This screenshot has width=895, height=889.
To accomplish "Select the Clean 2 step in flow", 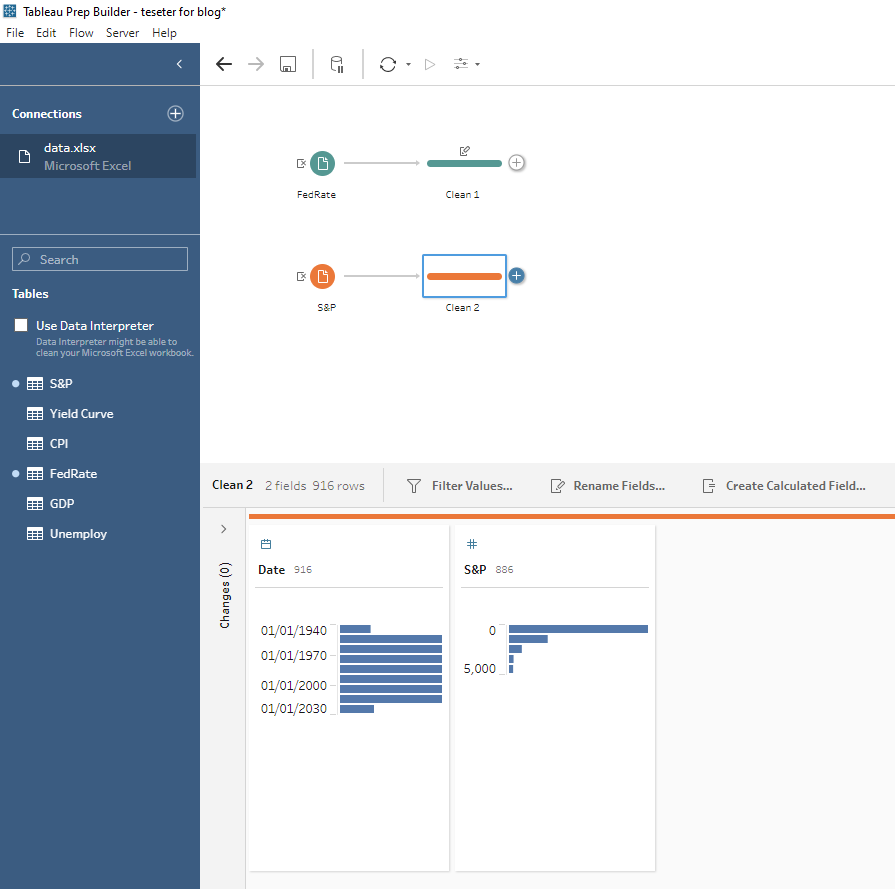I will click(x=464, y=276).
